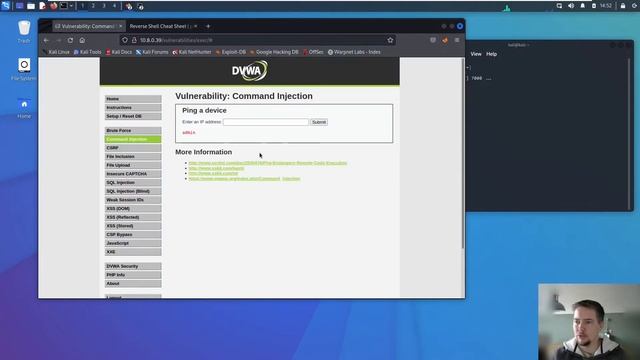This screenshot has height=360, width=640.
Task: Open Instructions in DVWA sidebar
Action: (x=133, y=108)
